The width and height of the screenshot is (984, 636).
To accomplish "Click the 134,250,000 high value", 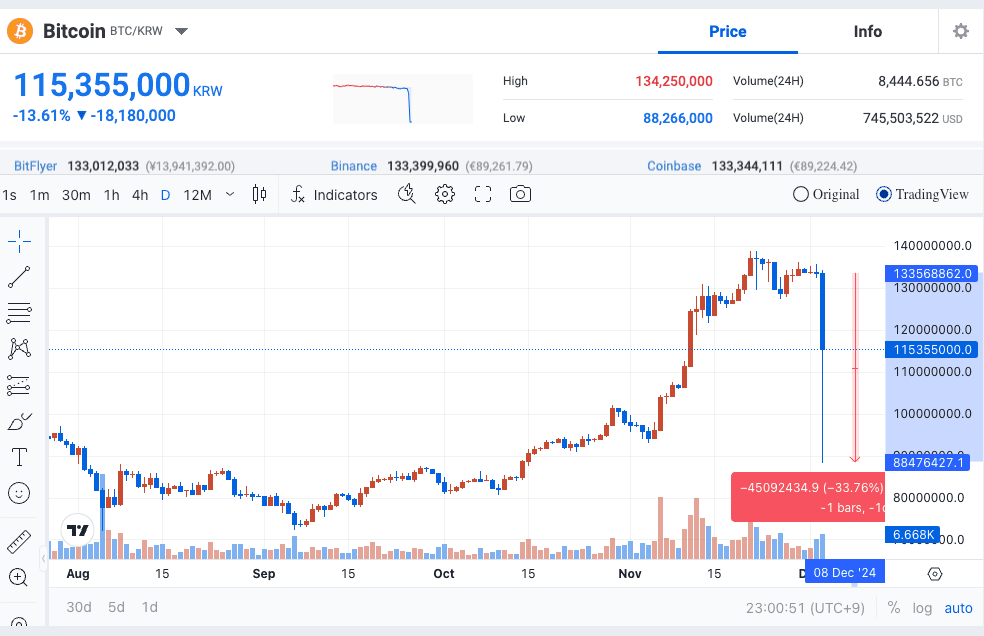I will point(674,81).
